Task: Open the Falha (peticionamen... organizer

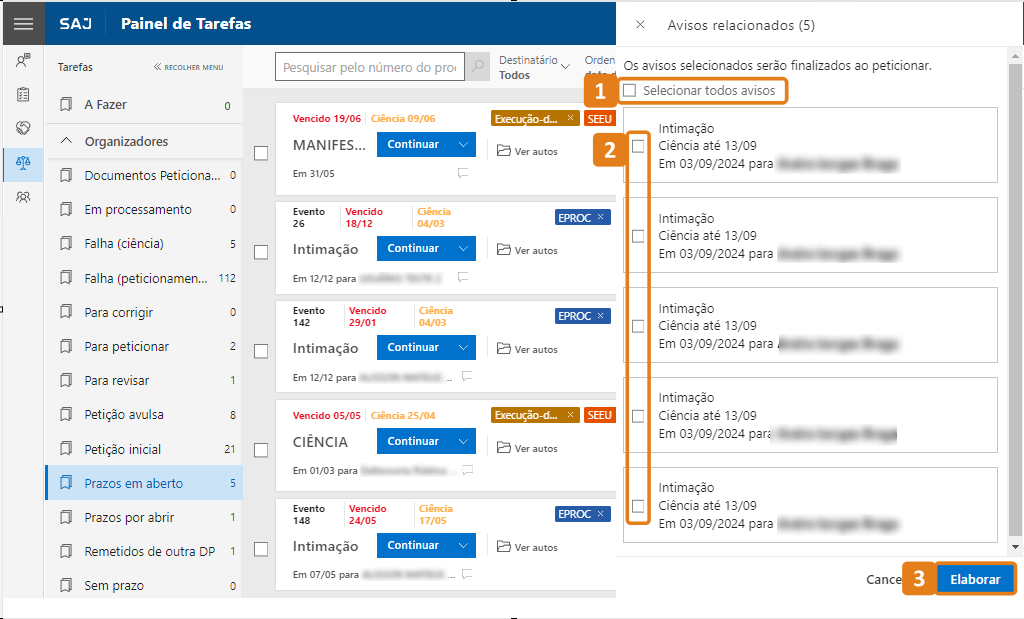Action: pyautogui.click(x=144, y=278)
